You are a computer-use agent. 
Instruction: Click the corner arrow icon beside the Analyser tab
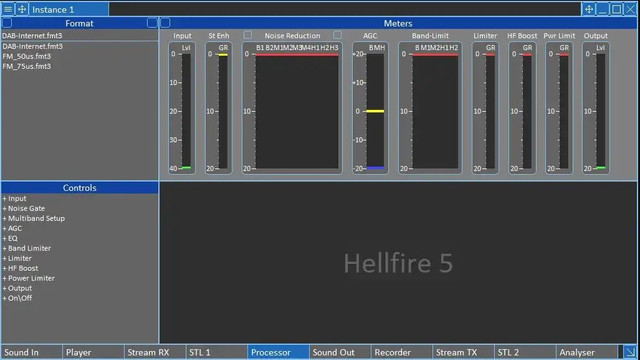point(630,351)
